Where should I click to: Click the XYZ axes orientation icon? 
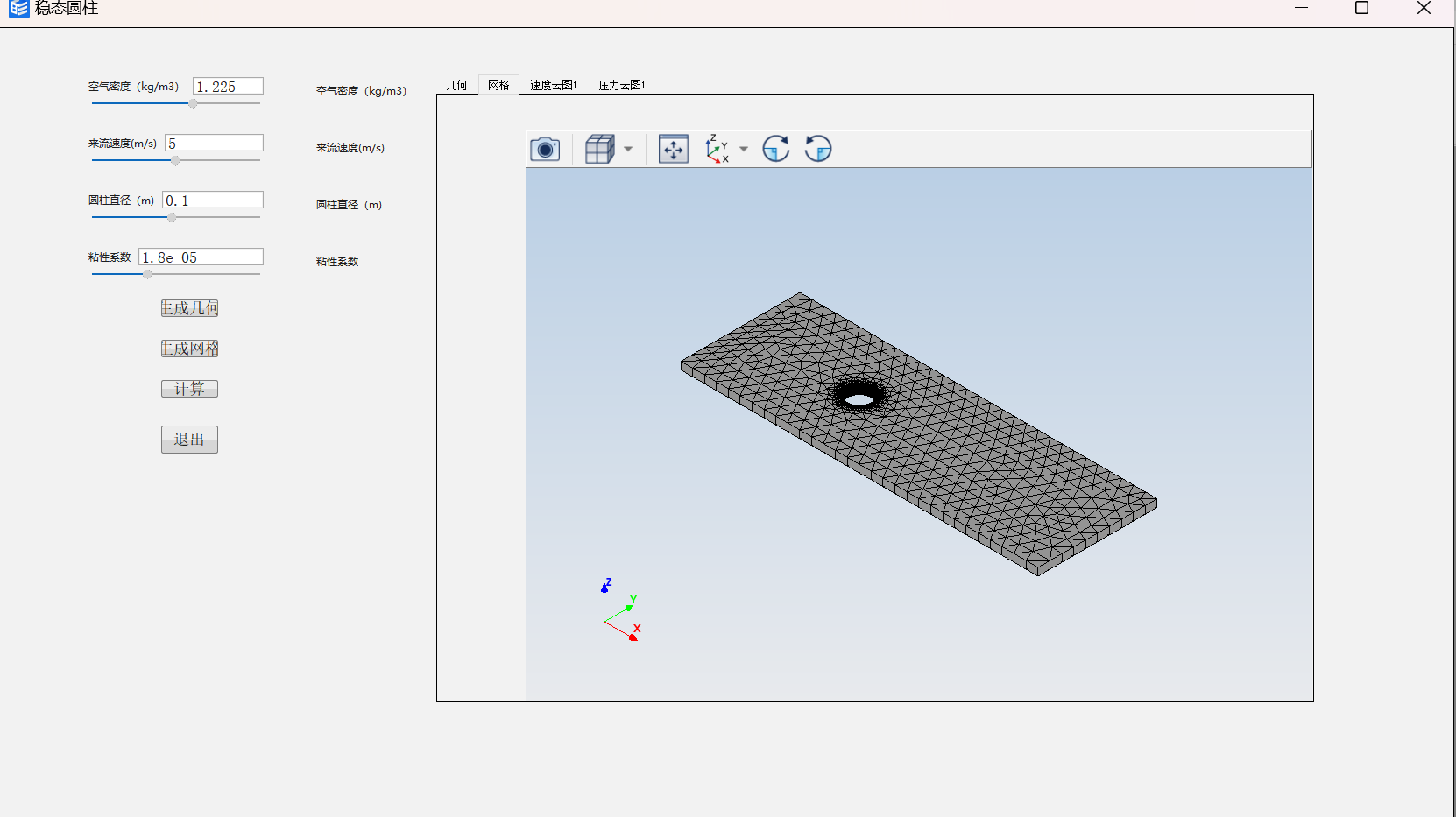pos(717,149)
